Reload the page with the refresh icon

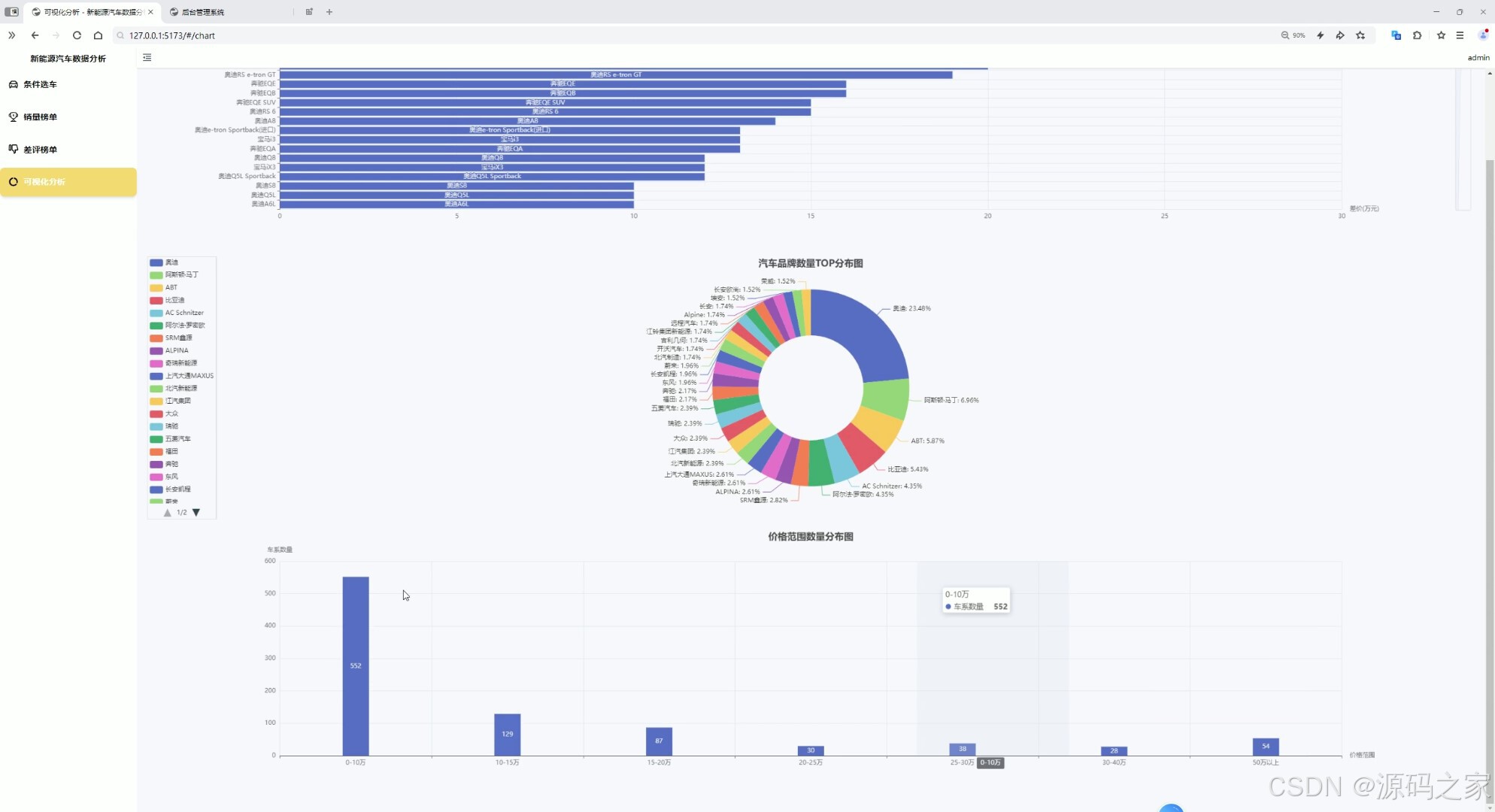click(77, 35)
